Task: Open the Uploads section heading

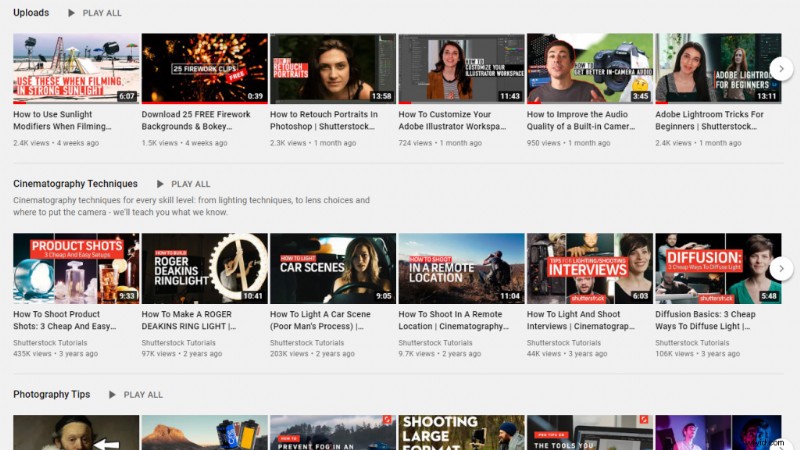Action: pyautogui.click(x=31, y=13)
